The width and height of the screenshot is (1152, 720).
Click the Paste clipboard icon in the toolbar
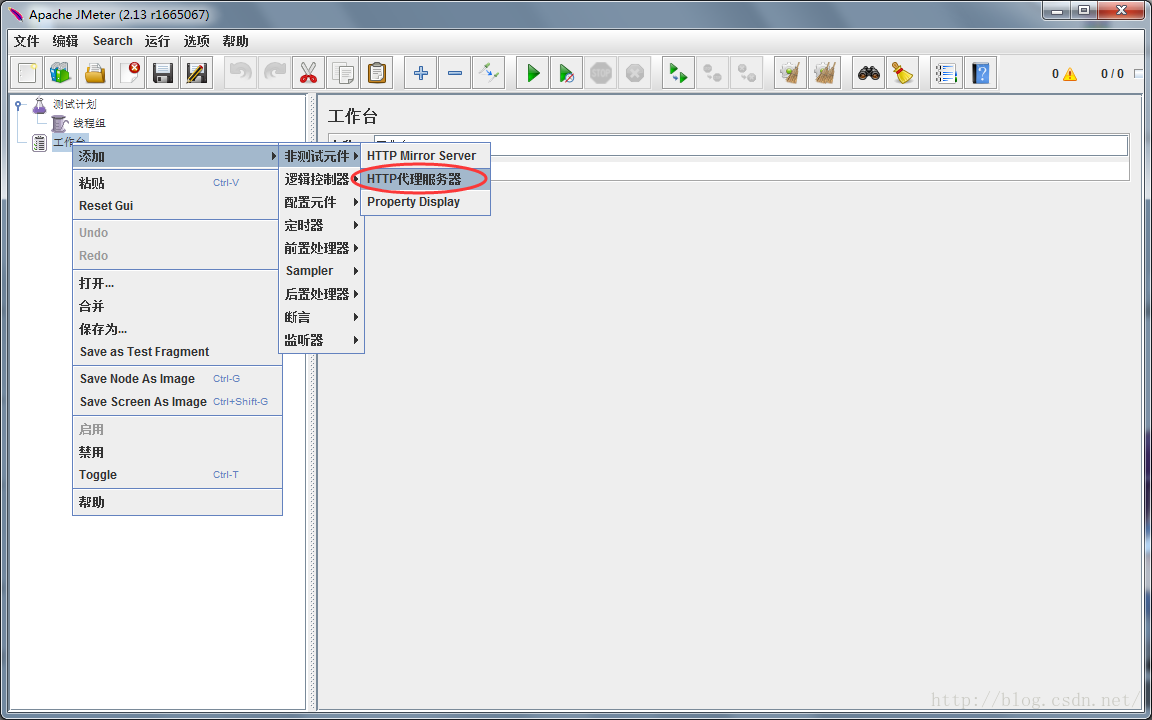pos(375,73)
